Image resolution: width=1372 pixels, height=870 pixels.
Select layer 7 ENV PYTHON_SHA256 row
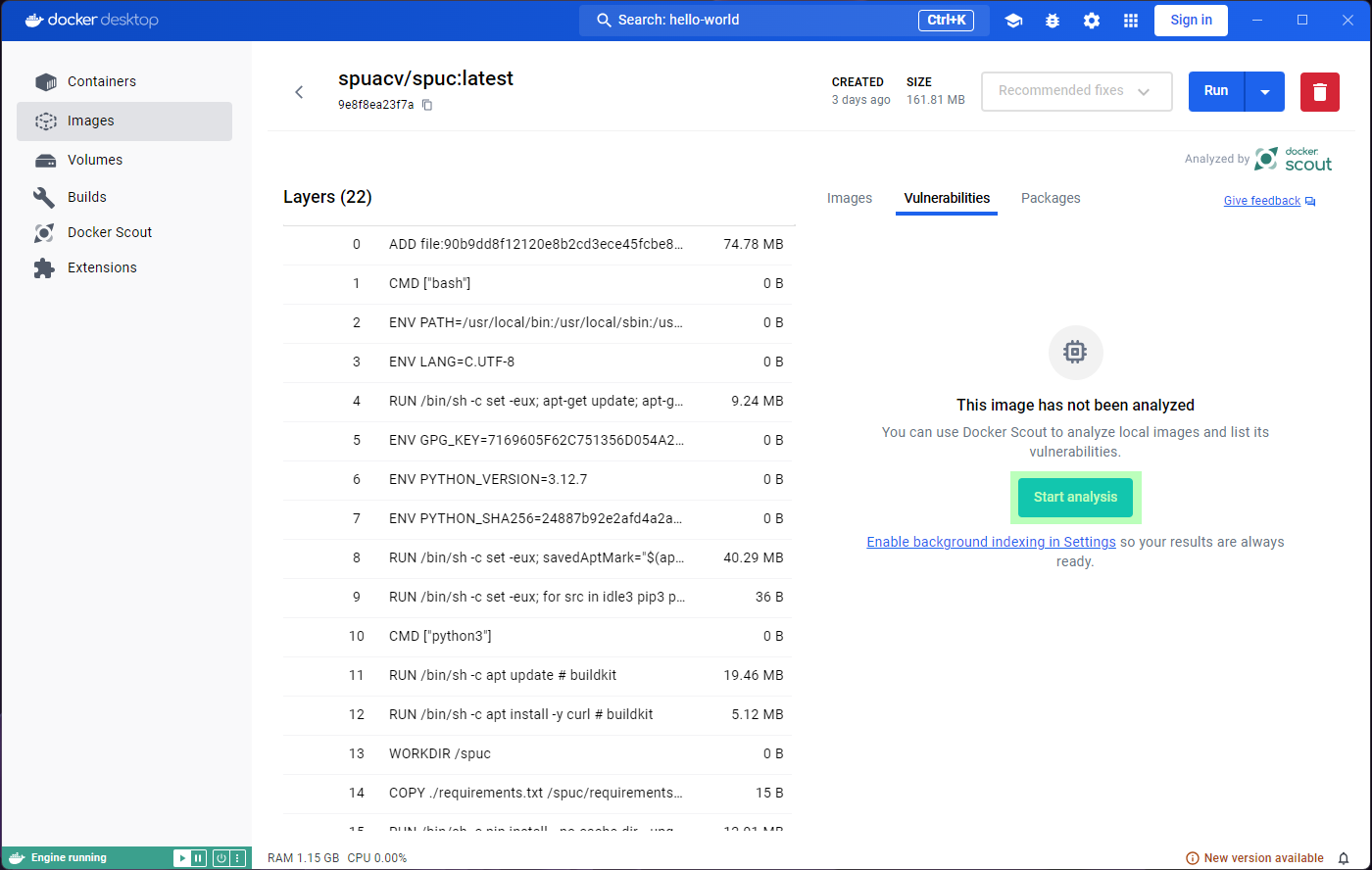[539, 518]
